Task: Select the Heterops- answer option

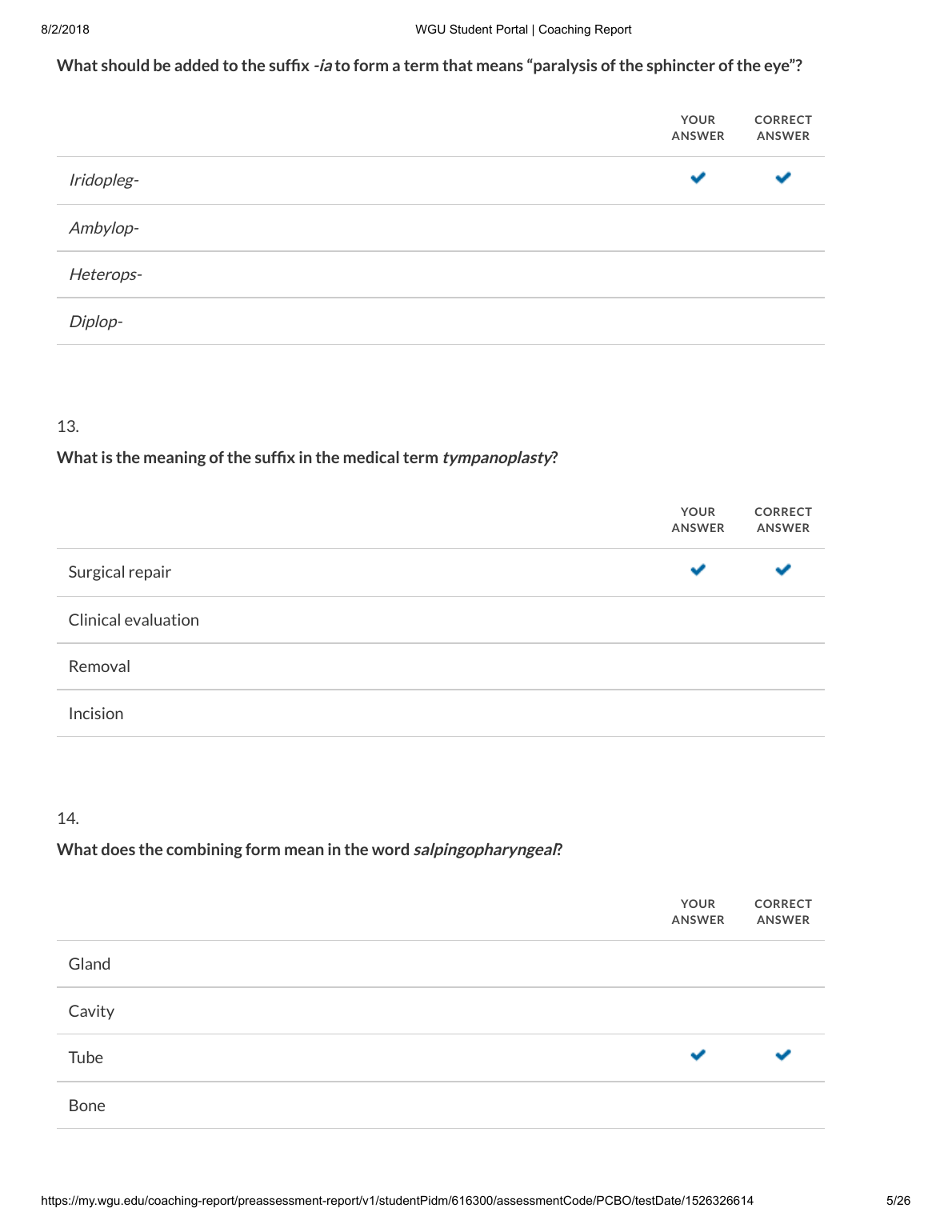Action: [x=441, y=274]
